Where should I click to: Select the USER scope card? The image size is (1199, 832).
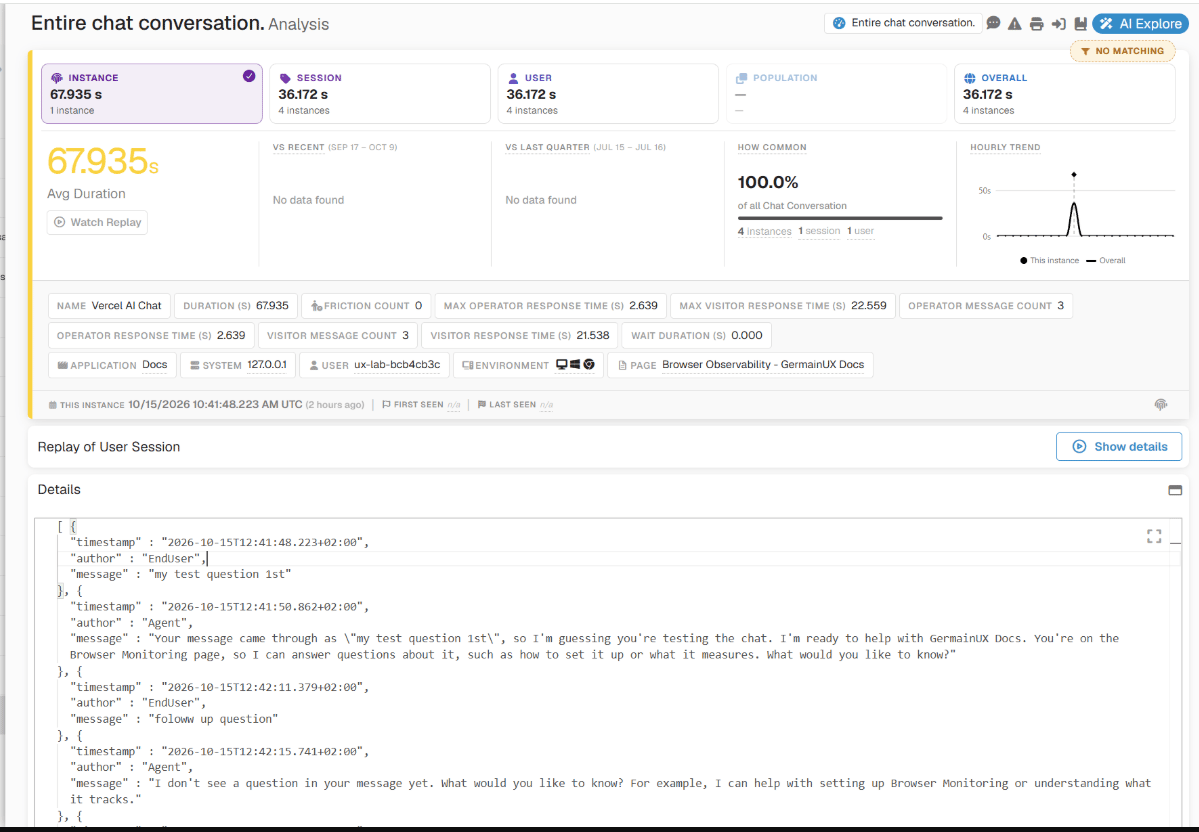click(608, 93)
